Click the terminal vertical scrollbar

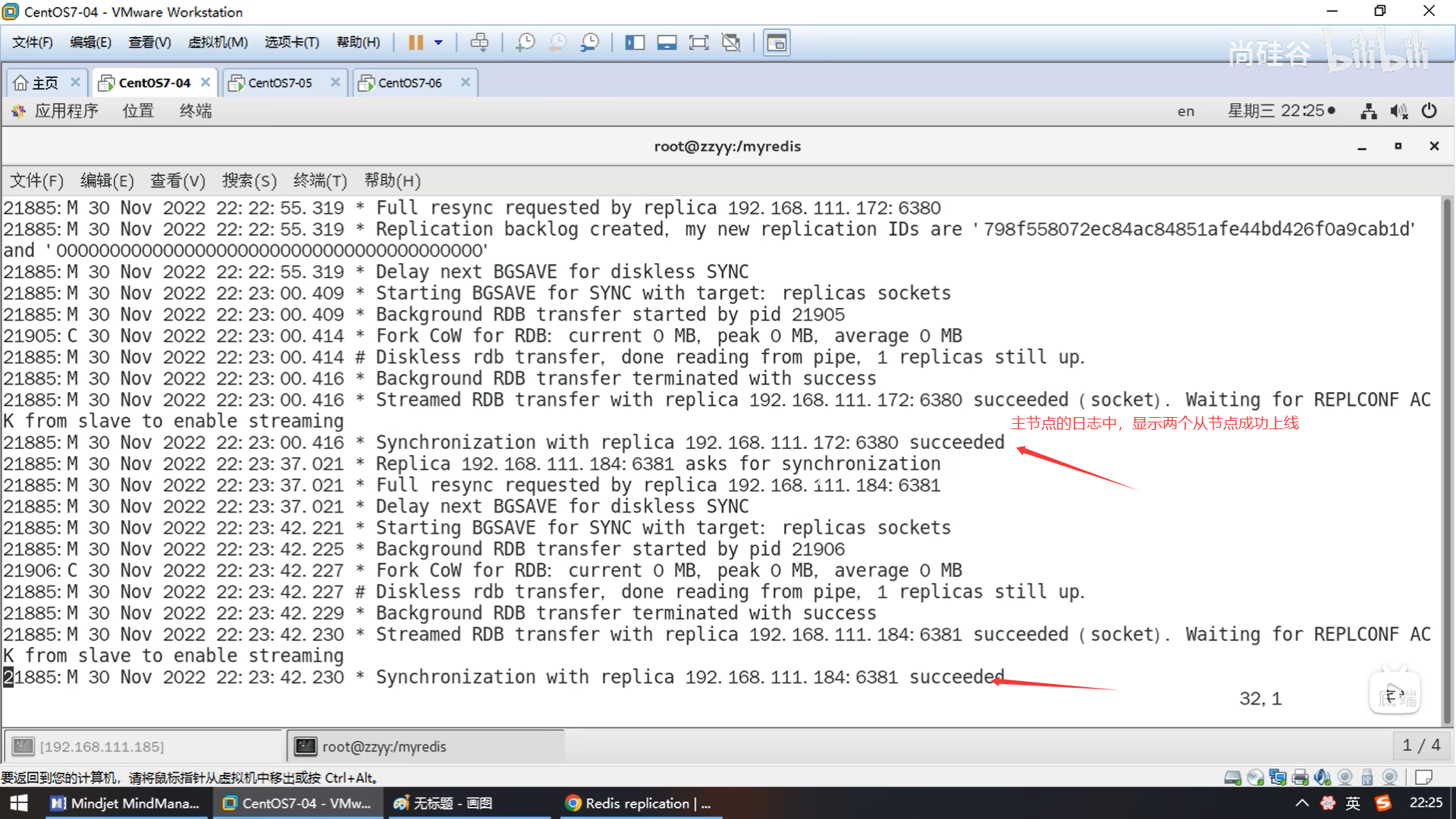[1447, 455]
